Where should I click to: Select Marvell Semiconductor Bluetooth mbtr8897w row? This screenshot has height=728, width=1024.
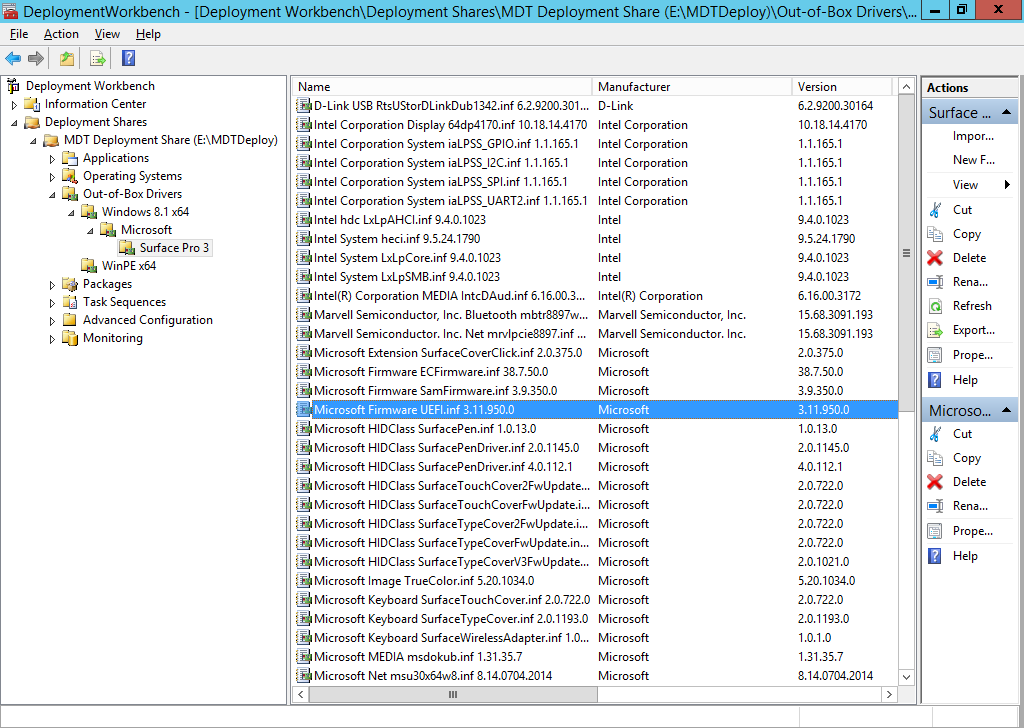pyautogui.click(x=596, y=315)
